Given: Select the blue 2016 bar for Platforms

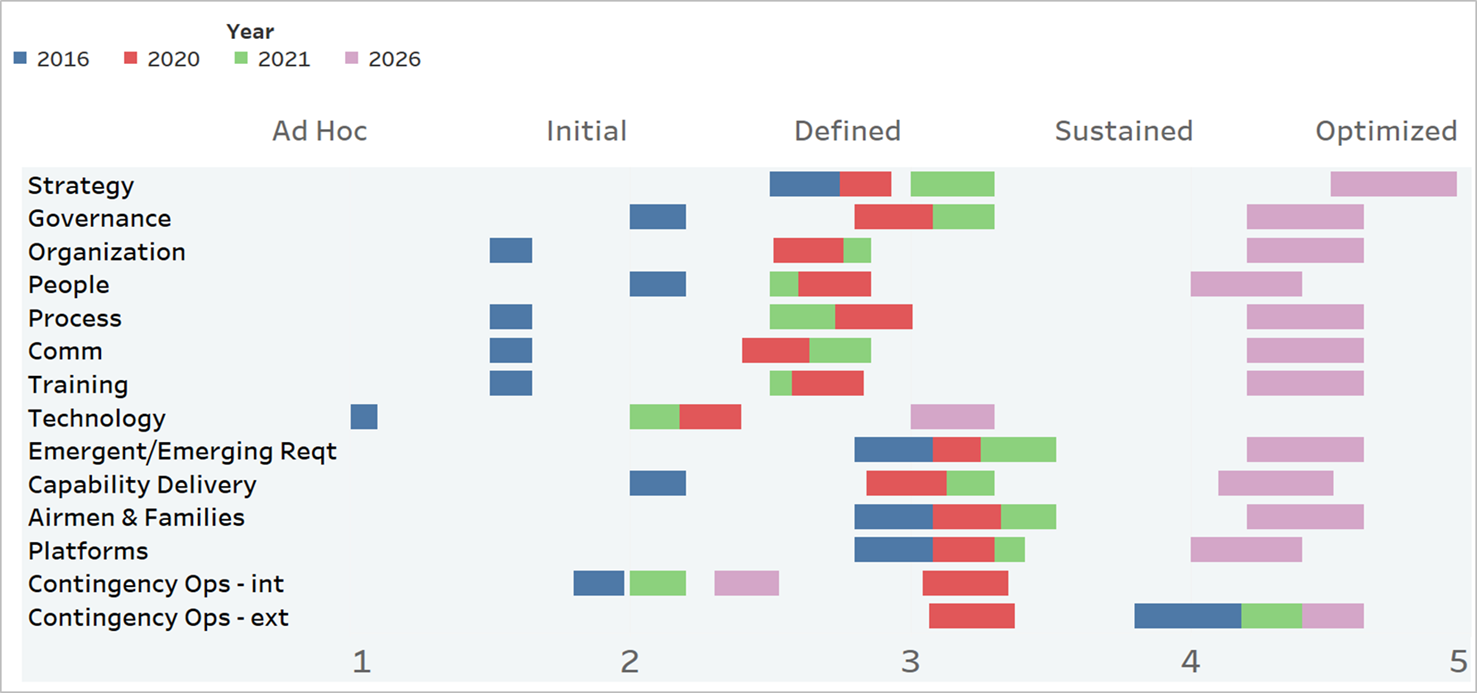Looking at the screenshot, I should point(893,550).
